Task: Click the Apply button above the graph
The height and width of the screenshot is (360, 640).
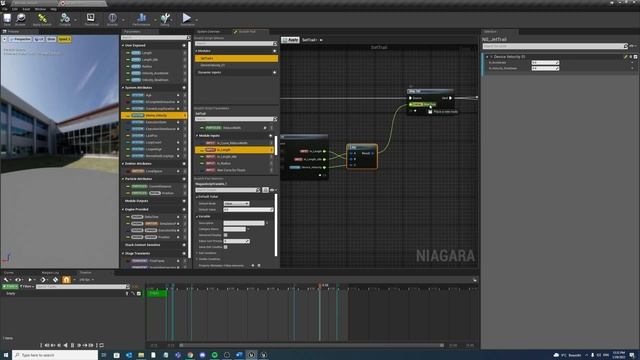Action: [291, 40]
